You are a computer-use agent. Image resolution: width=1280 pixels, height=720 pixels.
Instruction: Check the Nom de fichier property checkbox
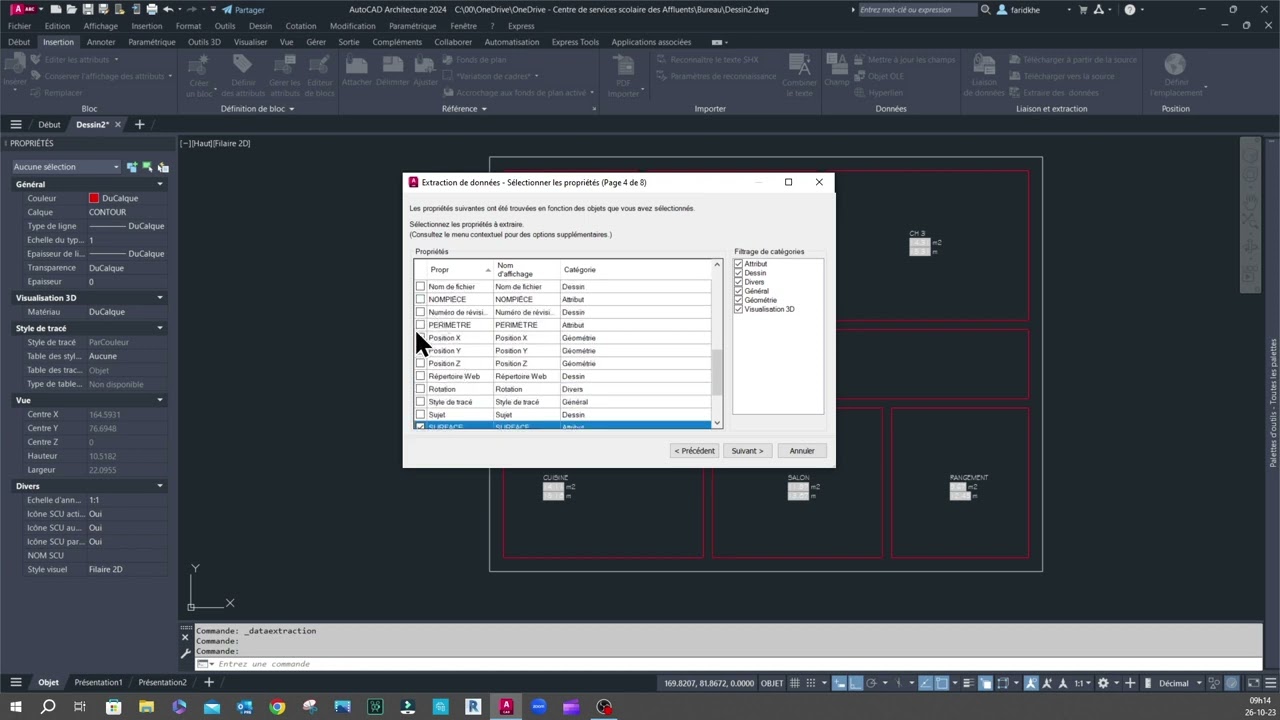420,286
